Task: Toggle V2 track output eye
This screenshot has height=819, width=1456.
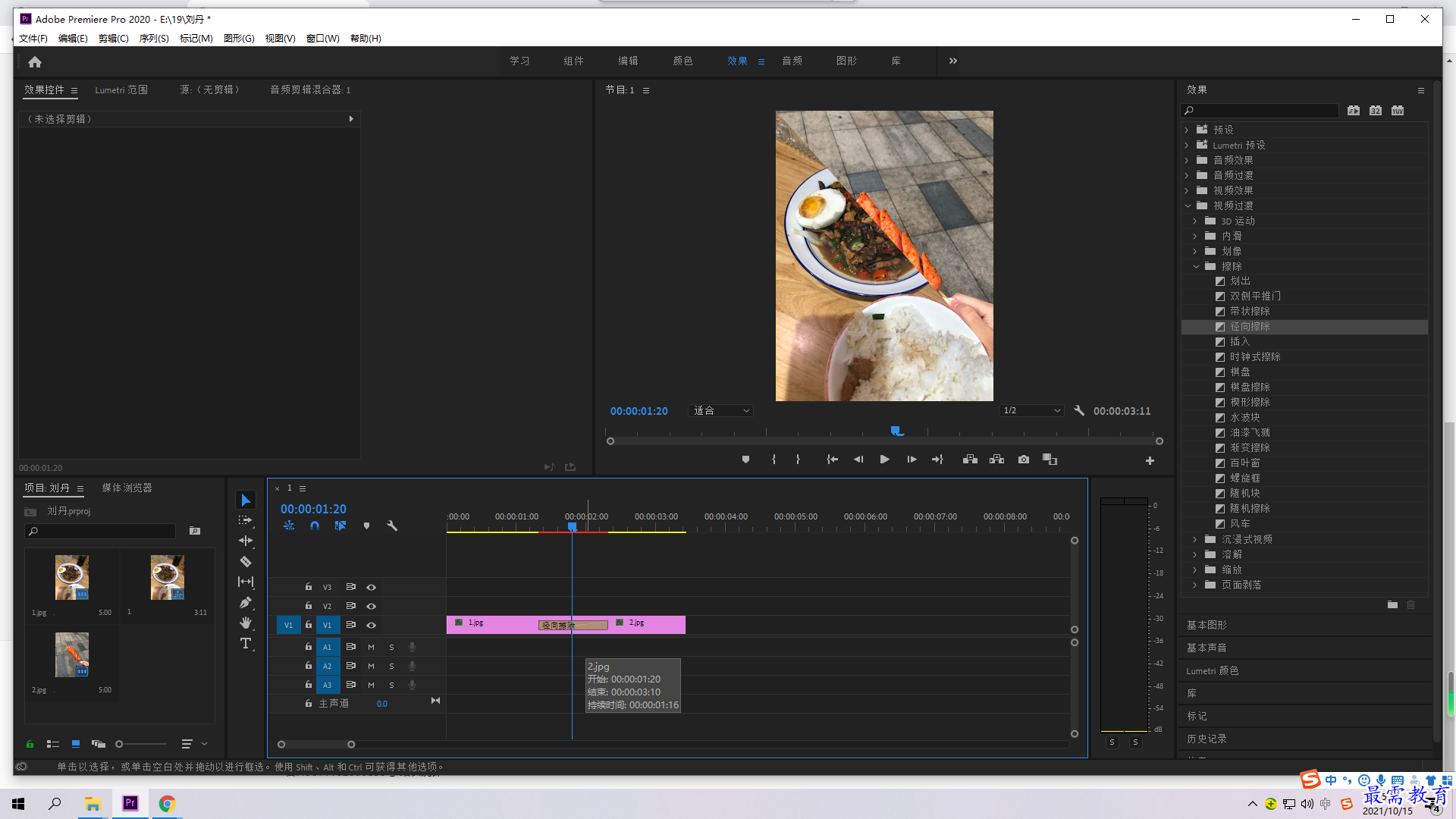Action: (372, 606)
